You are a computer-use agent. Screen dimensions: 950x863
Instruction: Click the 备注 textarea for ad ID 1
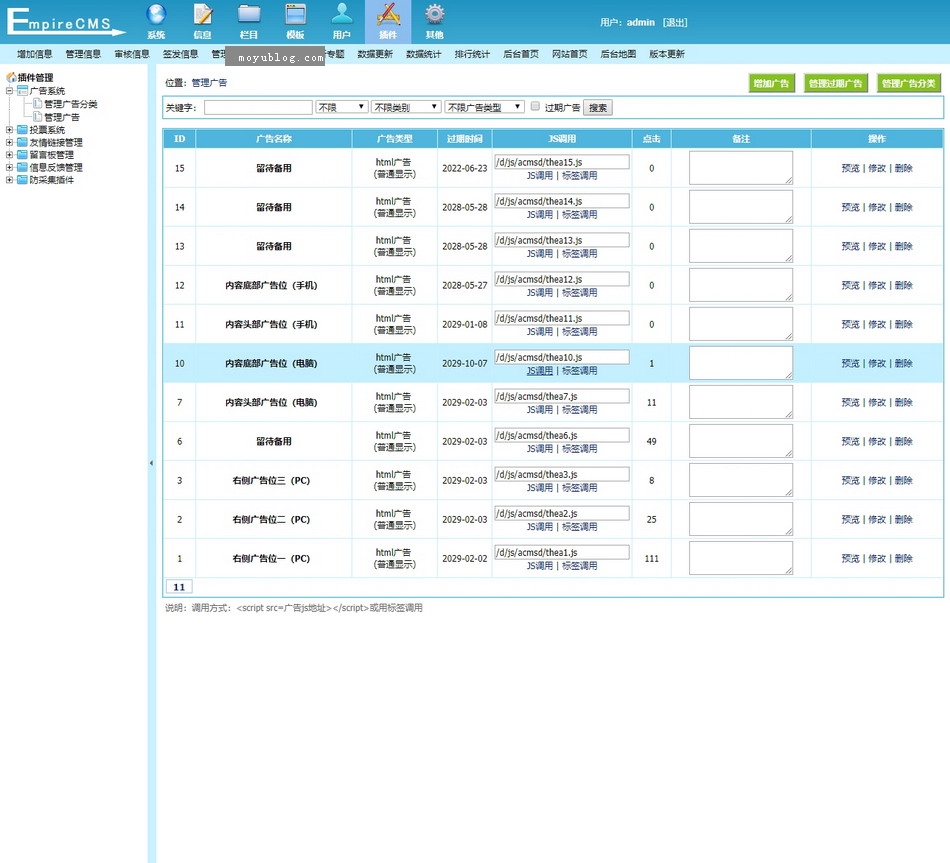(x=740, y=558)
